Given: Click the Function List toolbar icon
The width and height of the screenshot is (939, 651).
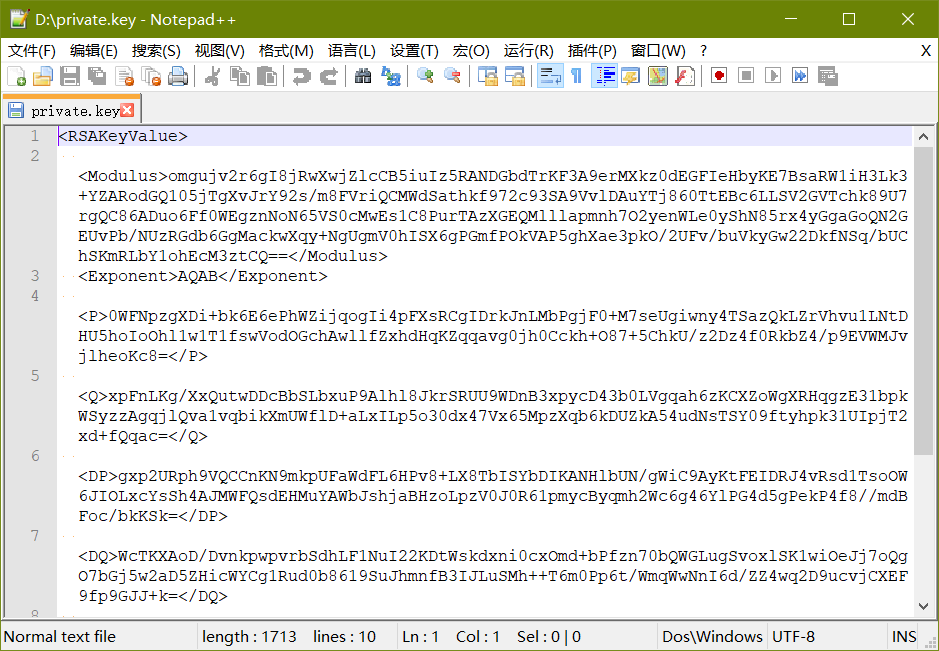Looking at the screenshot, I should click(685, 76).
